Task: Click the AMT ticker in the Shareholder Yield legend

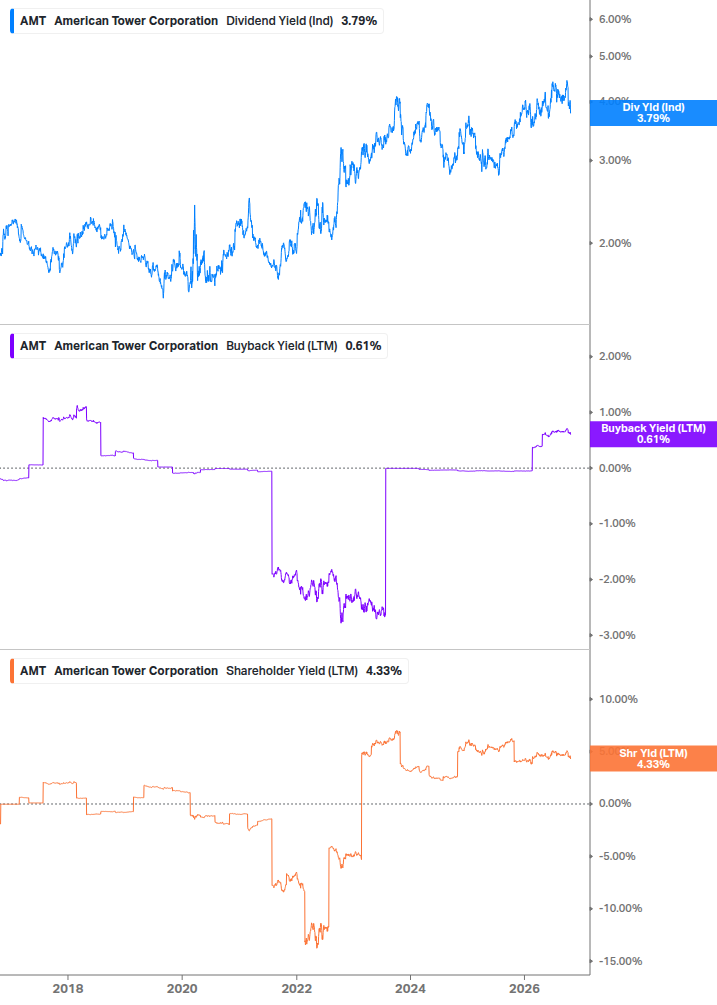Action: point(33,670)
